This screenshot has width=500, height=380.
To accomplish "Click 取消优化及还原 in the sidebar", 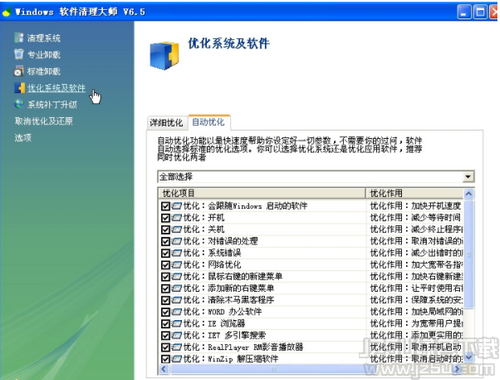I will 44,121.
